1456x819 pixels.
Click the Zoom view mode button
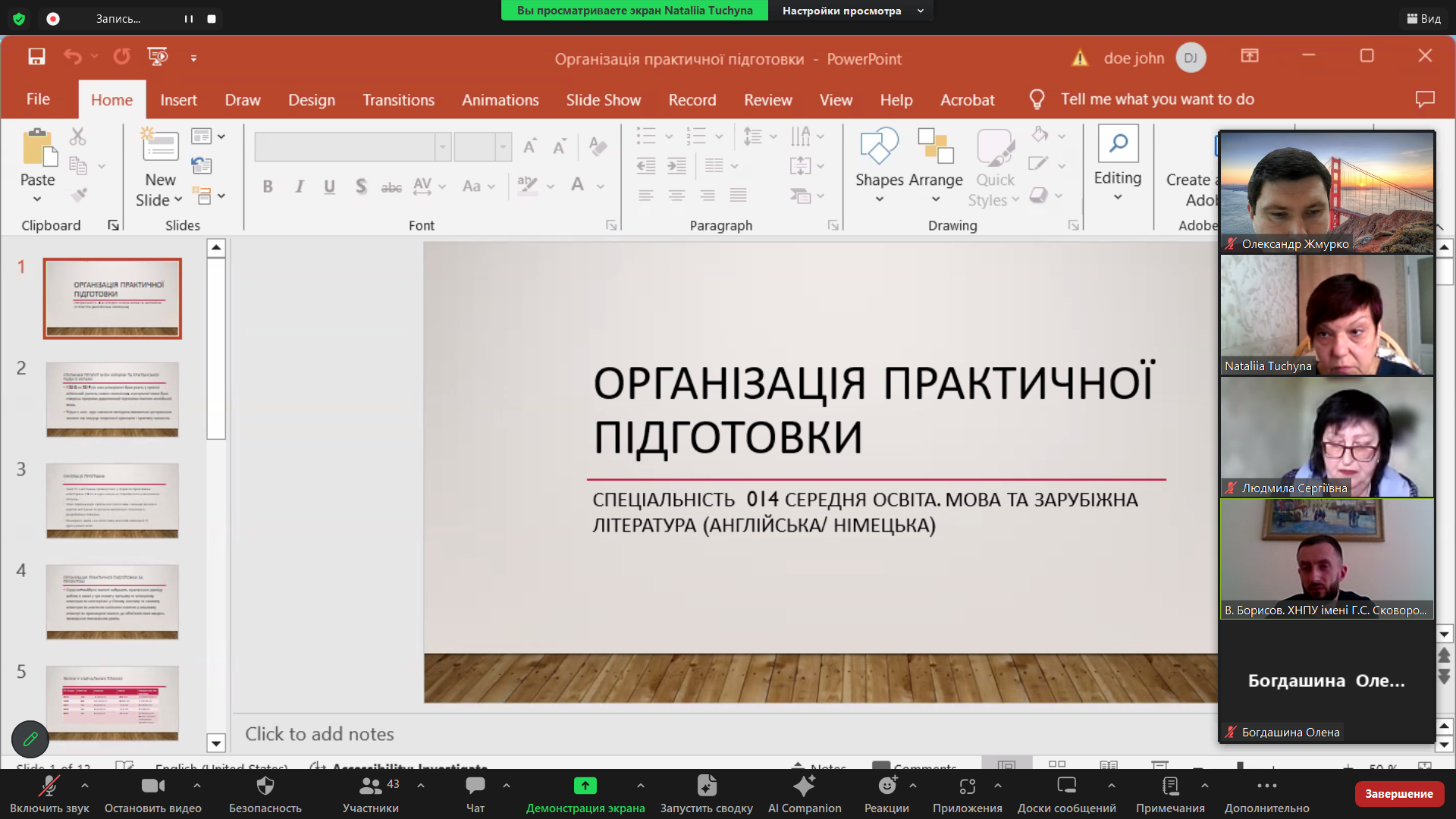pos(1423,18)
